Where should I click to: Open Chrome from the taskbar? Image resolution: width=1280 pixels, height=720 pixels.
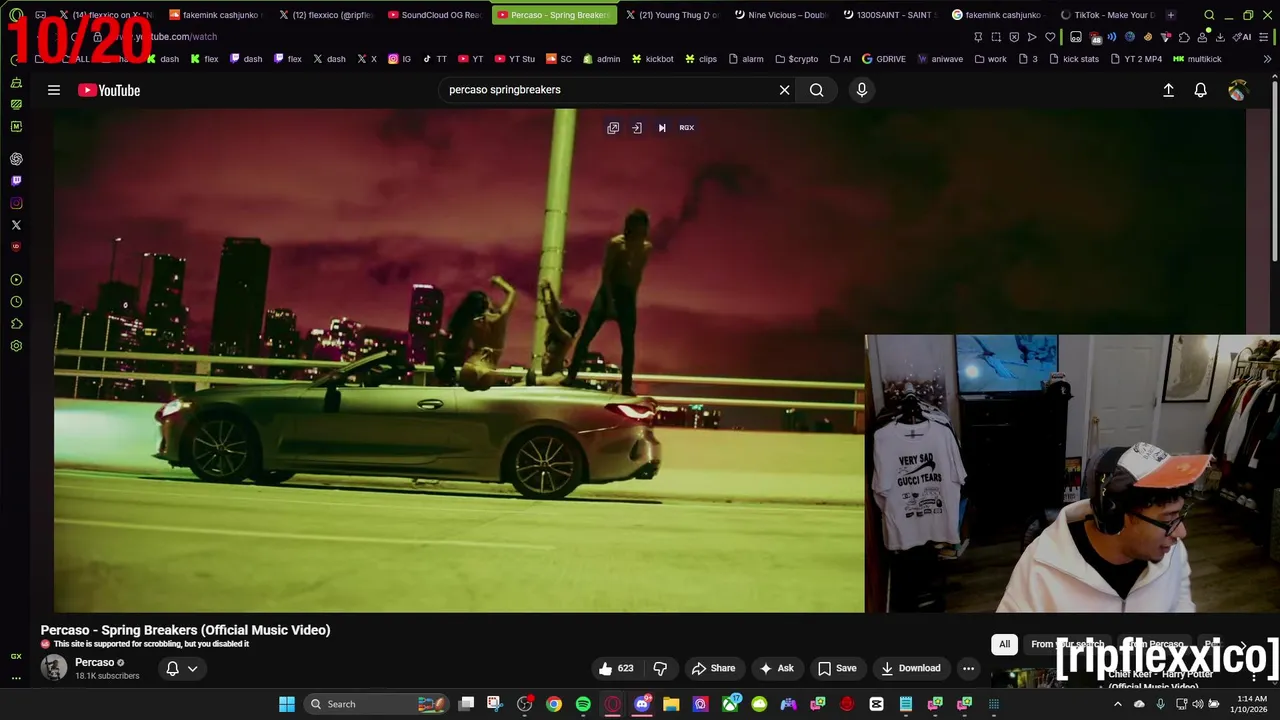pyautogui.click(x=554, y=704)
